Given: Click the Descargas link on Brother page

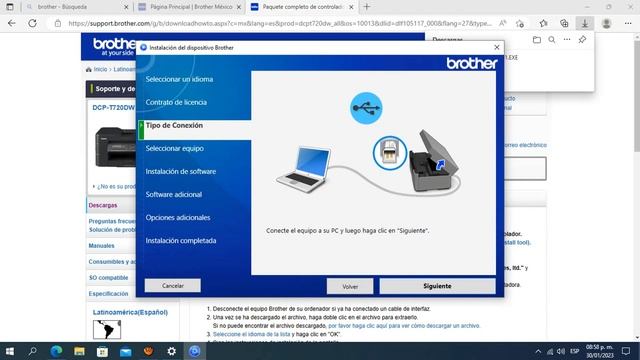Looking at the screenshot, I should [x=103, y=205].
